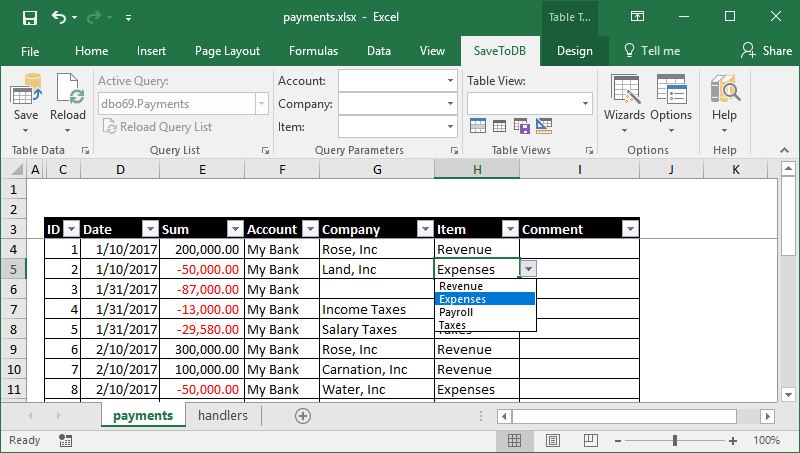Choose Taxes in the dropdown list

pos(485,325)
